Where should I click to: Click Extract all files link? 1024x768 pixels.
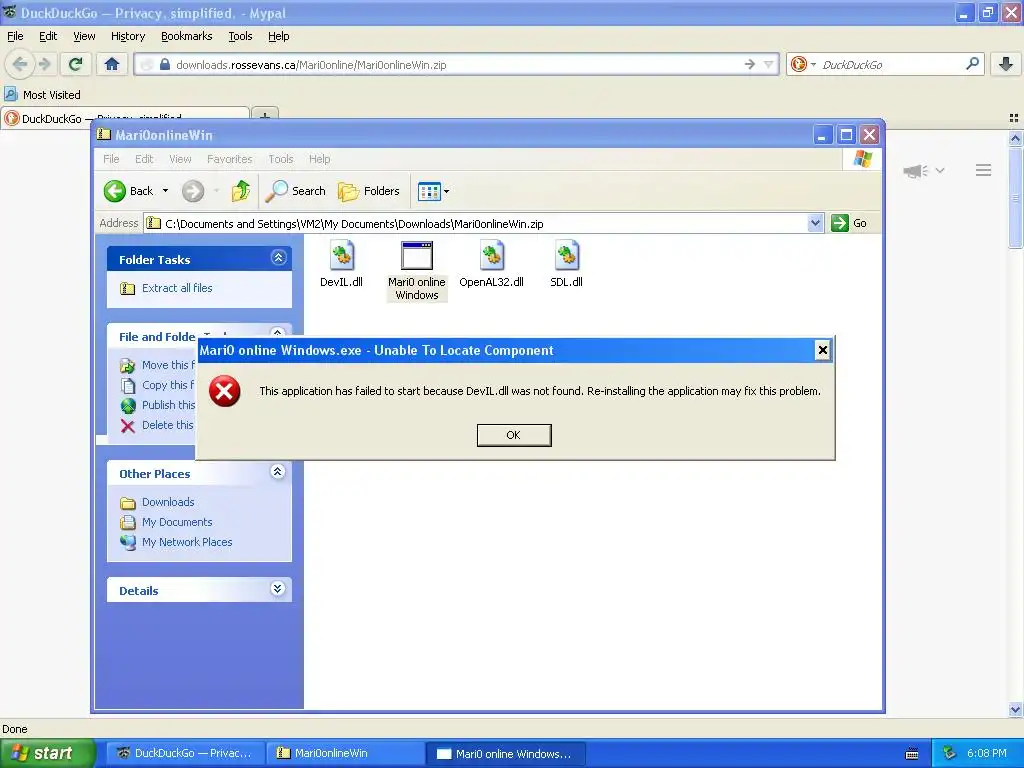pyautogui.click(x=177, y=288)
